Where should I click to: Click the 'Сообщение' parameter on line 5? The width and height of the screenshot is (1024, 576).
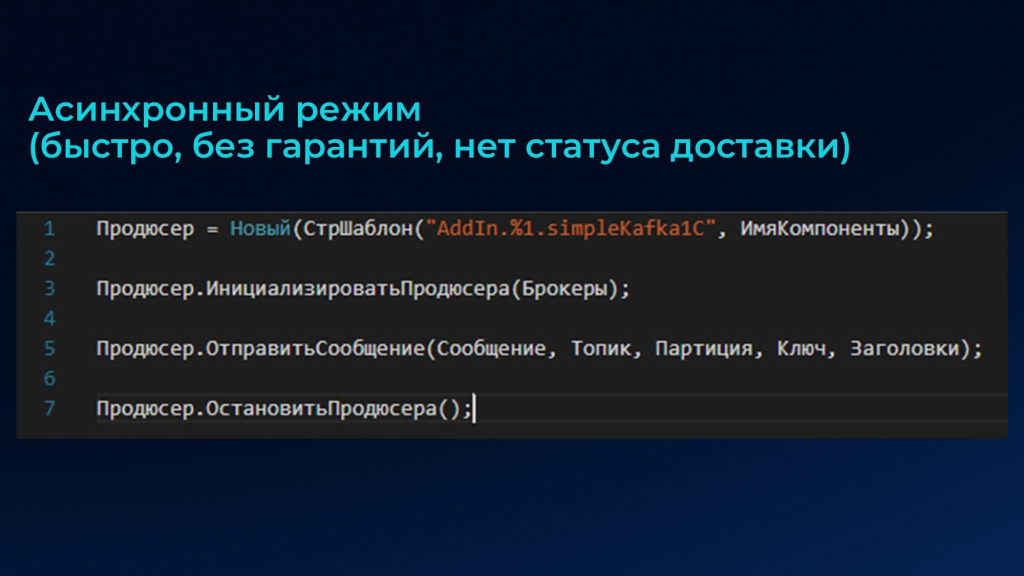pyautogui.click(x=492, y=349)
